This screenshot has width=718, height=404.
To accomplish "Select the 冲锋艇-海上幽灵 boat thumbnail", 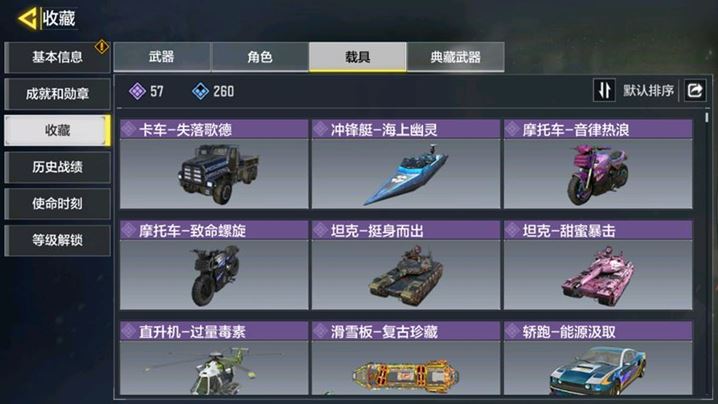I will 406,174.
